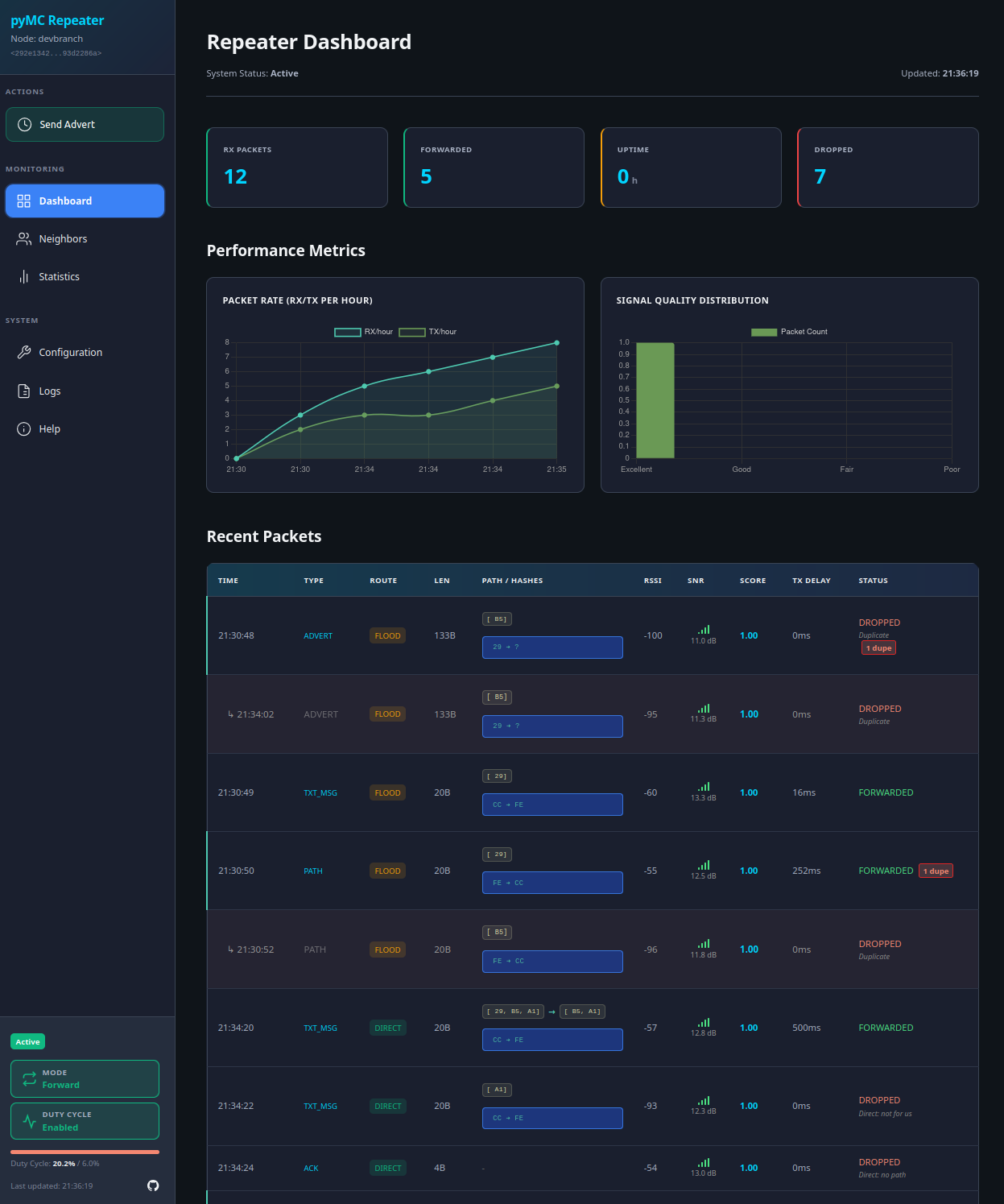The image size is (1004, 1204).
Task: Switch to the Statistics section
Action: click(x=59, y=276)
